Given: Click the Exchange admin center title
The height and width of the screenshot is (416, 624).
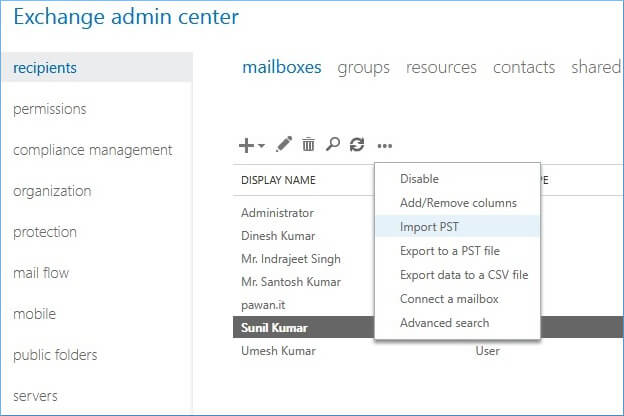Looking at the screenshot, I should pyautogui.click(x=126, y=17).
